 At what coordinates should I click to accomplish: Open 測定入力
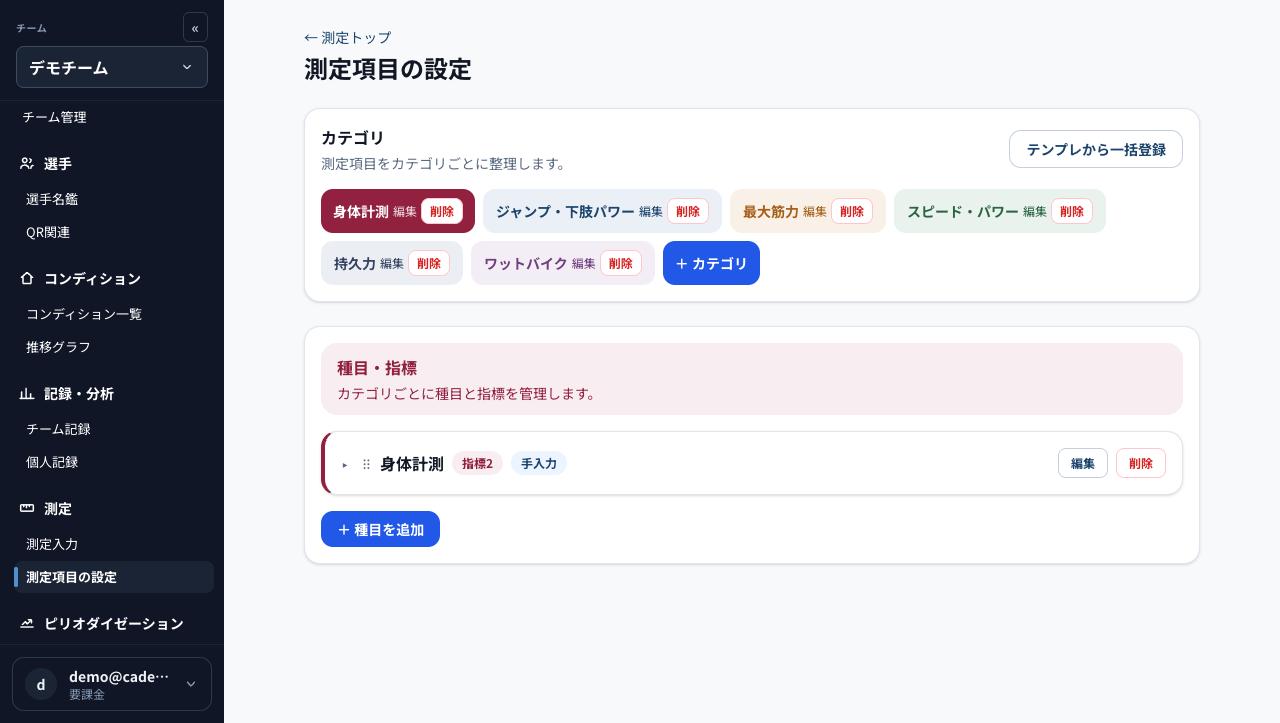(x=52, y=544)
